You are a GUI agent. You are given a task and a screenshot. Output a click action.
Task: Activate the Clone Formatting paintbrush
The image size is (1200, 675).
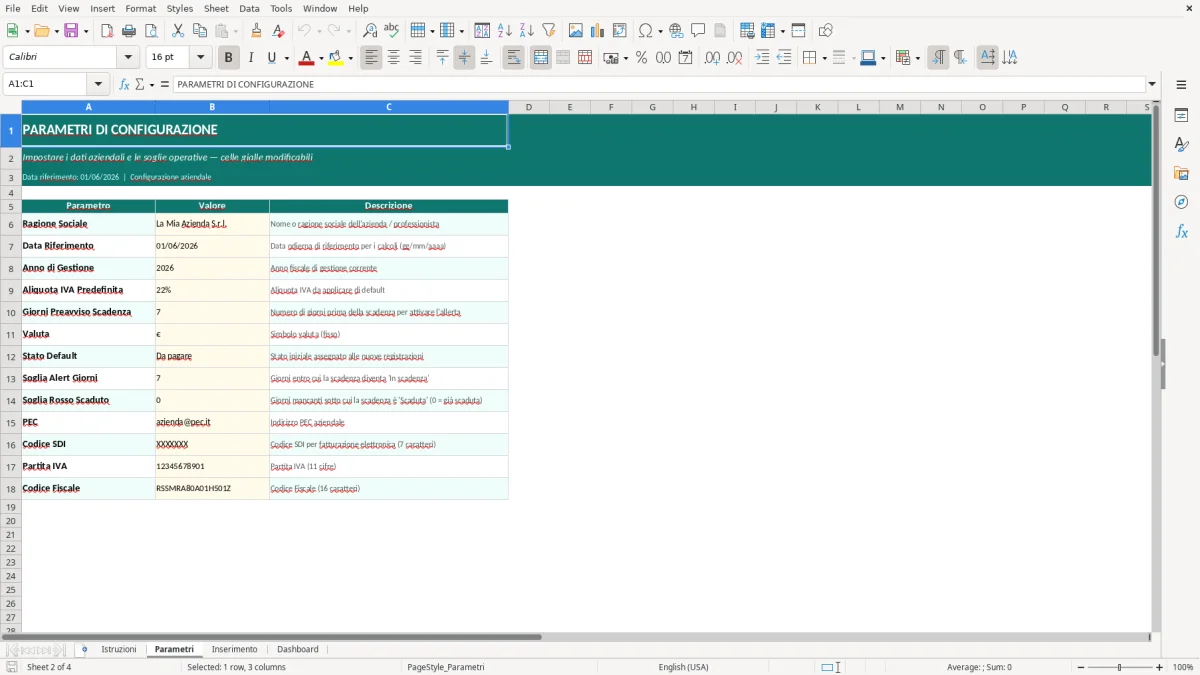coord(257,31)
